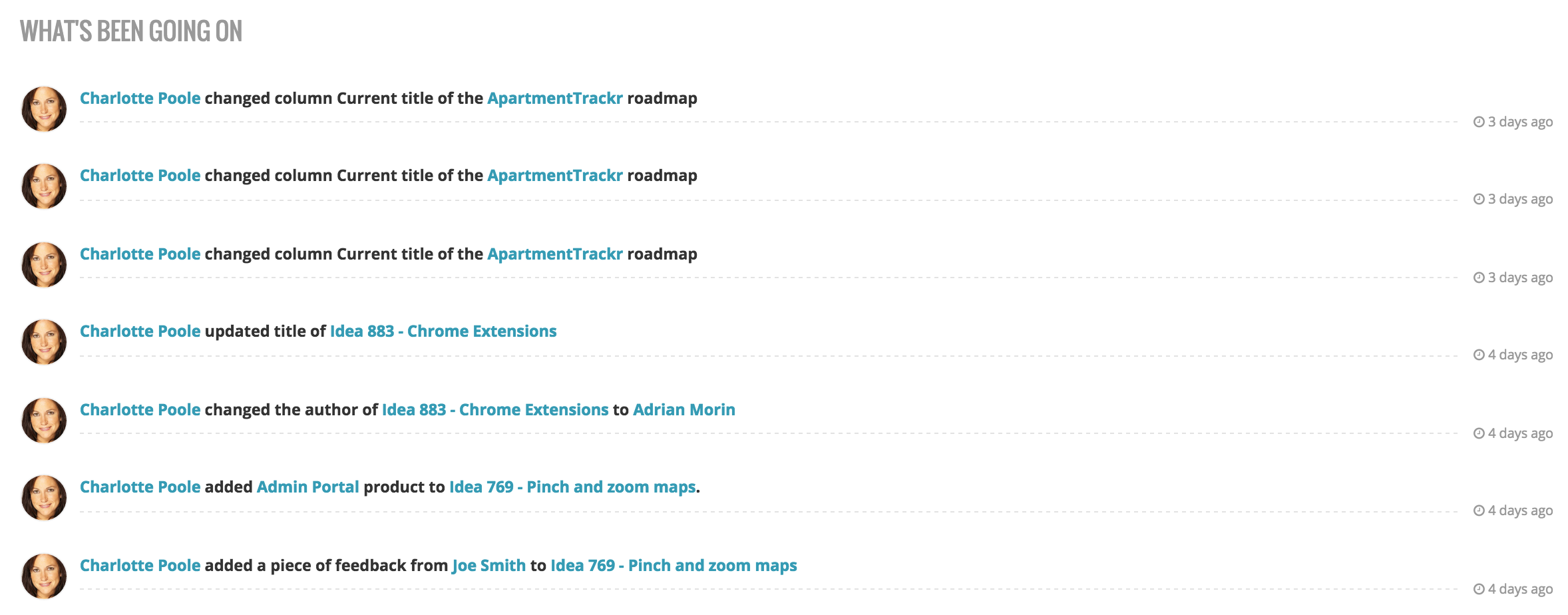
Task: Open Idea 769 link in feedback entry
Action: click(674, 566)
